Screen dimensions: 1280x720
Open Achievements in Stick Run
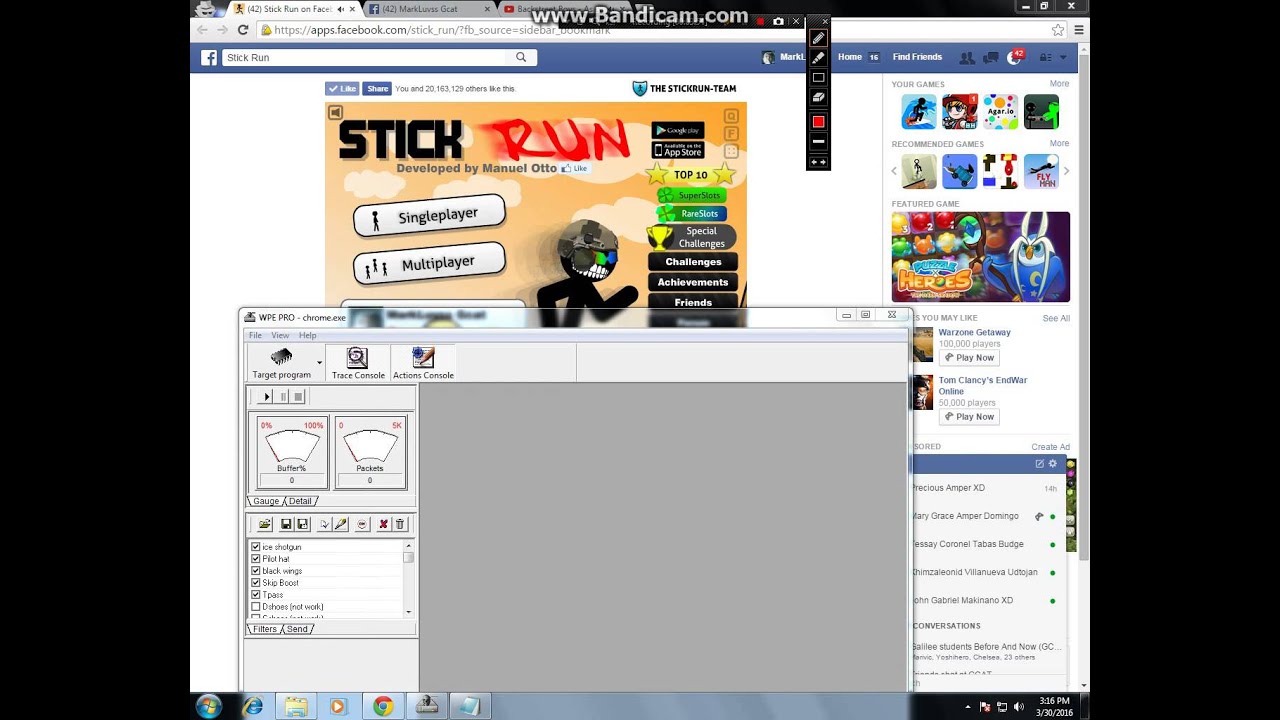693,282
